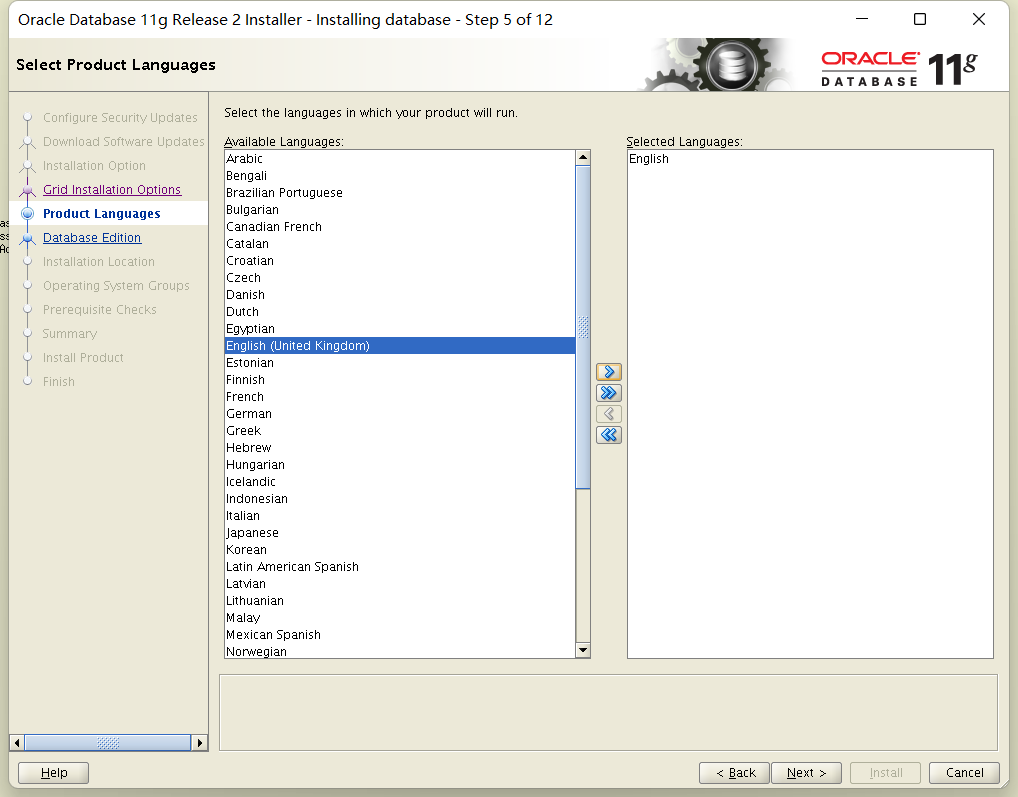Go to Database Edition step
Image resolution: width=1018 pixels, height=797 pixels.
(x=92, y=238)
